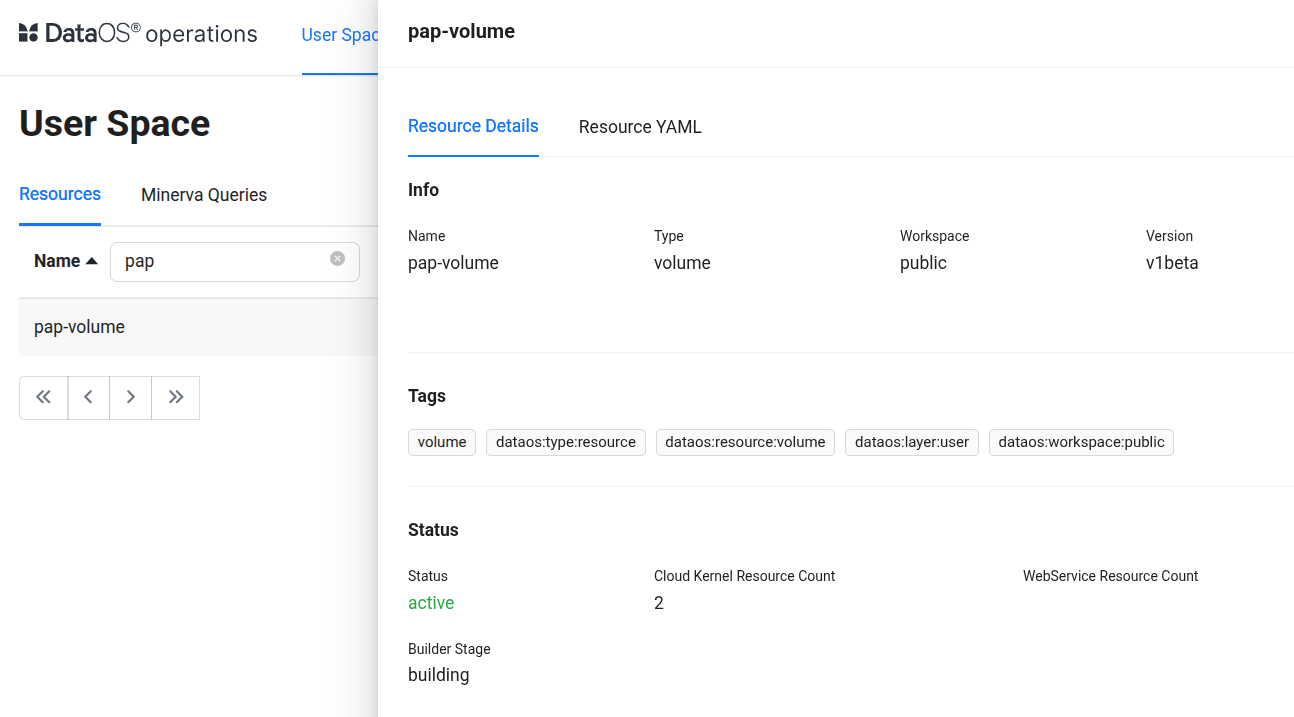The image size is (1294, 717).
Task: Select pap-volume row in the table
Action: (x=80, y=327)
